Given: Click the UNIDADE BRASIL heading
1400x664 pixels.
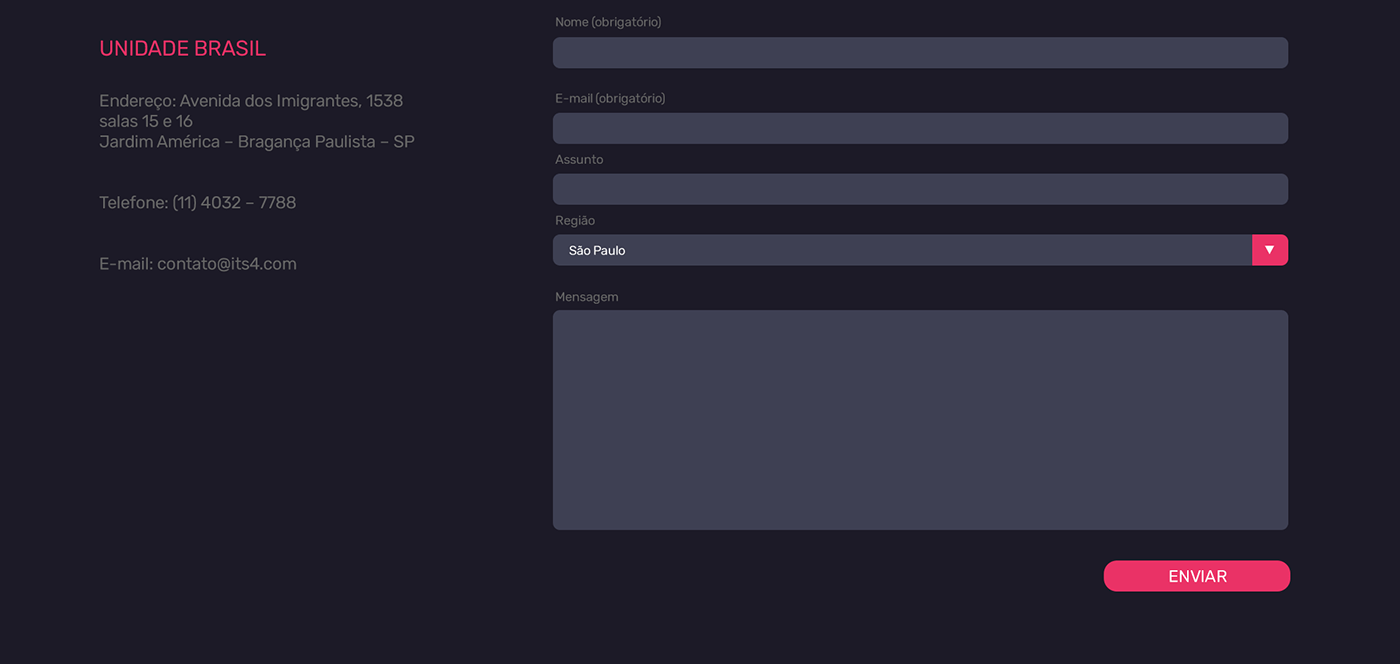Looking at the screenshot, I should tap(182, 49).
